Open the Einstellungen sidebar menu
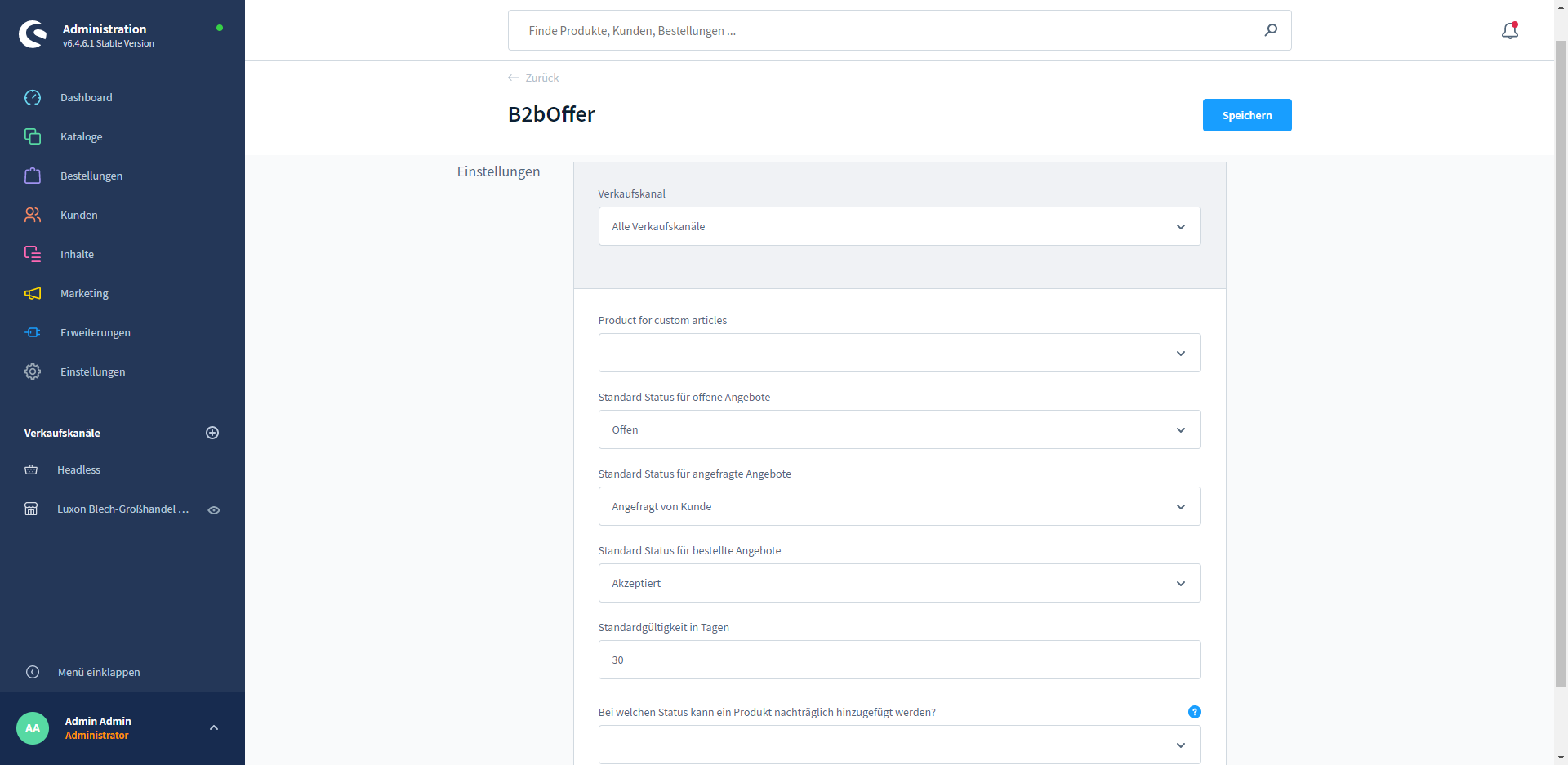 pyautogui.click(x=92, y=371)
